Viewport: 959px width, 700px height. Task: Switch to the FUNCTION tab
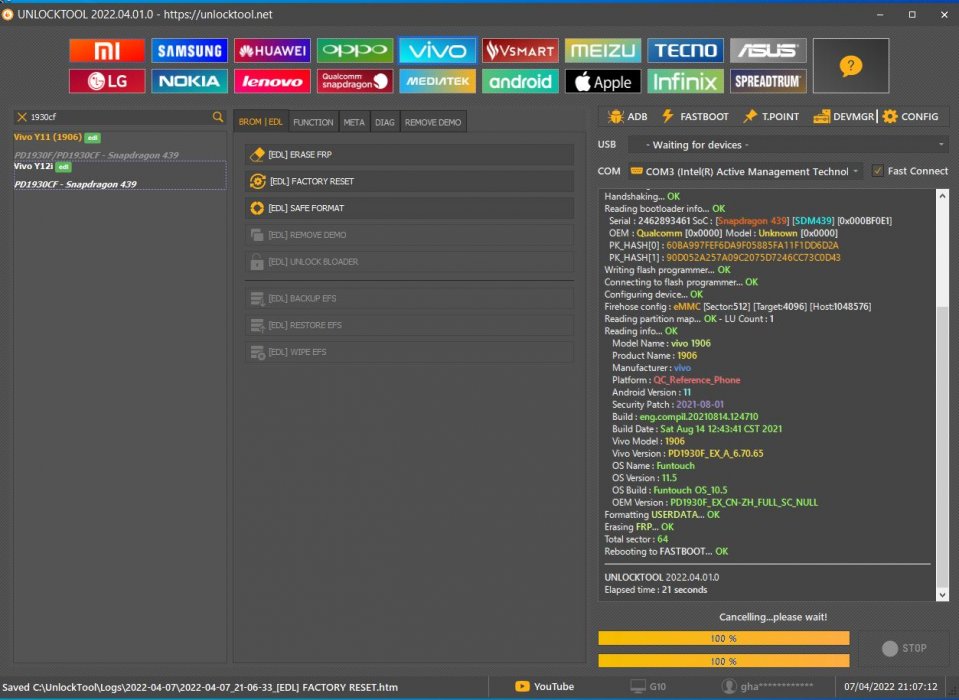tap(313, 122)
